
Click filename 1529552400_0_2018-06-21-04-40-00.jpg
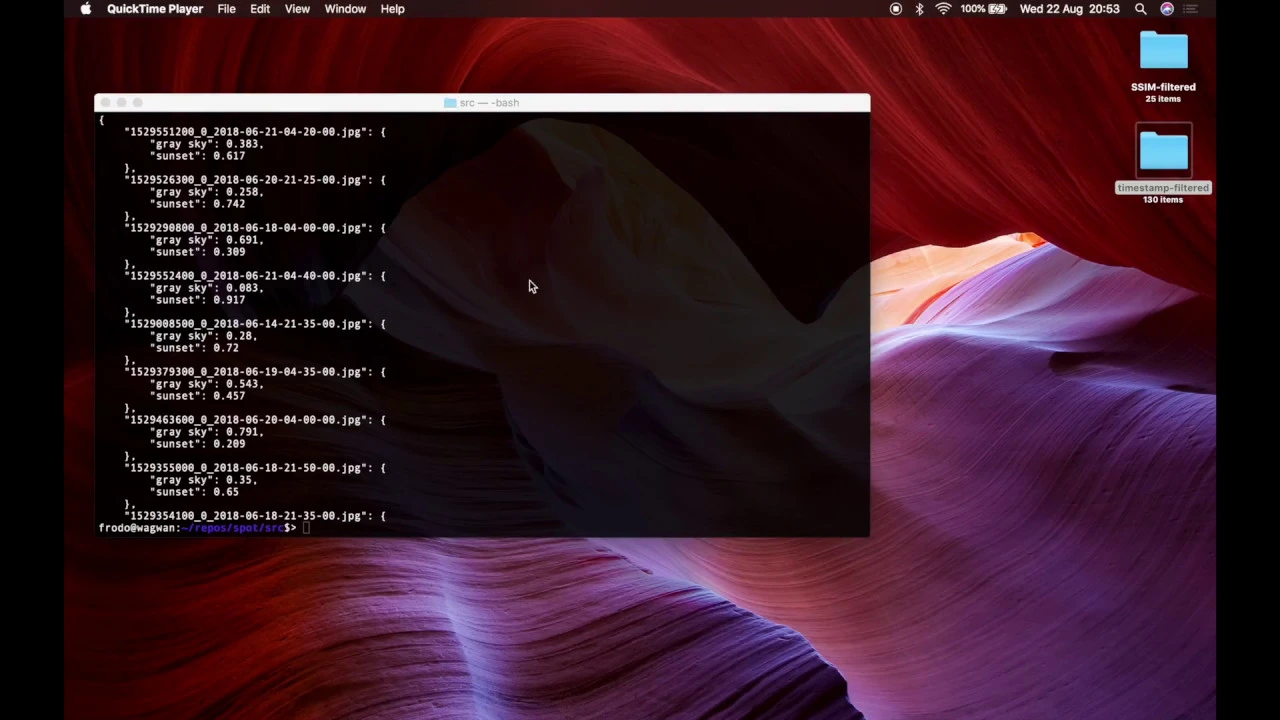pos(245,276)
